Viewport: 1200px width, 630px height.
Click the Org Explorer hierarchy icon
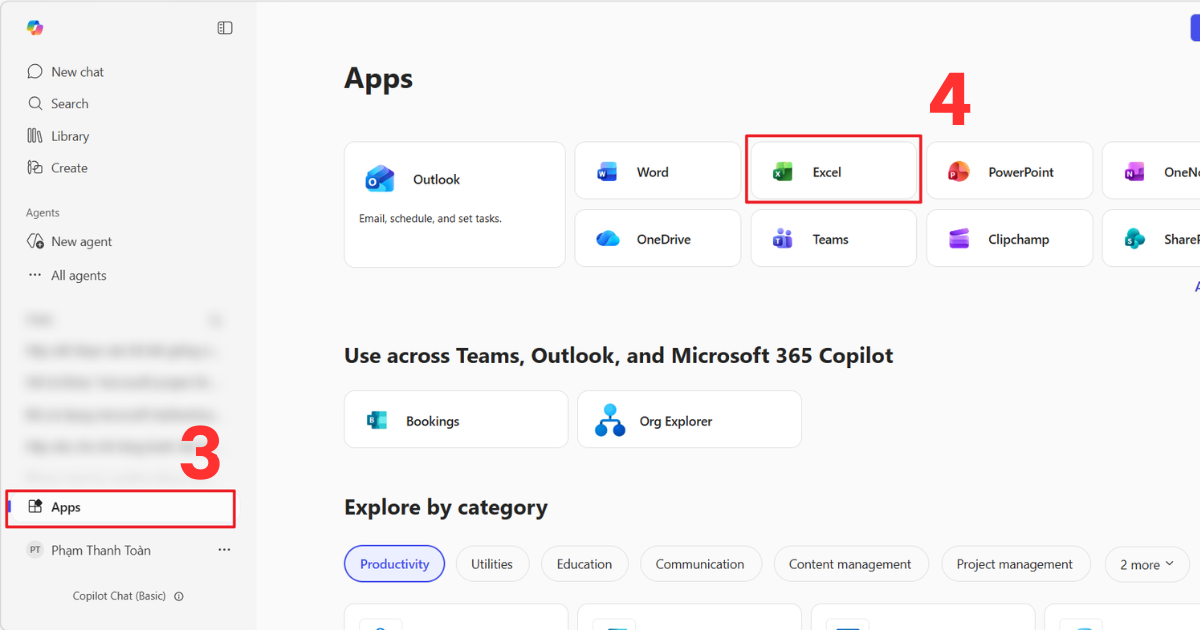click(x=610, y=421)
